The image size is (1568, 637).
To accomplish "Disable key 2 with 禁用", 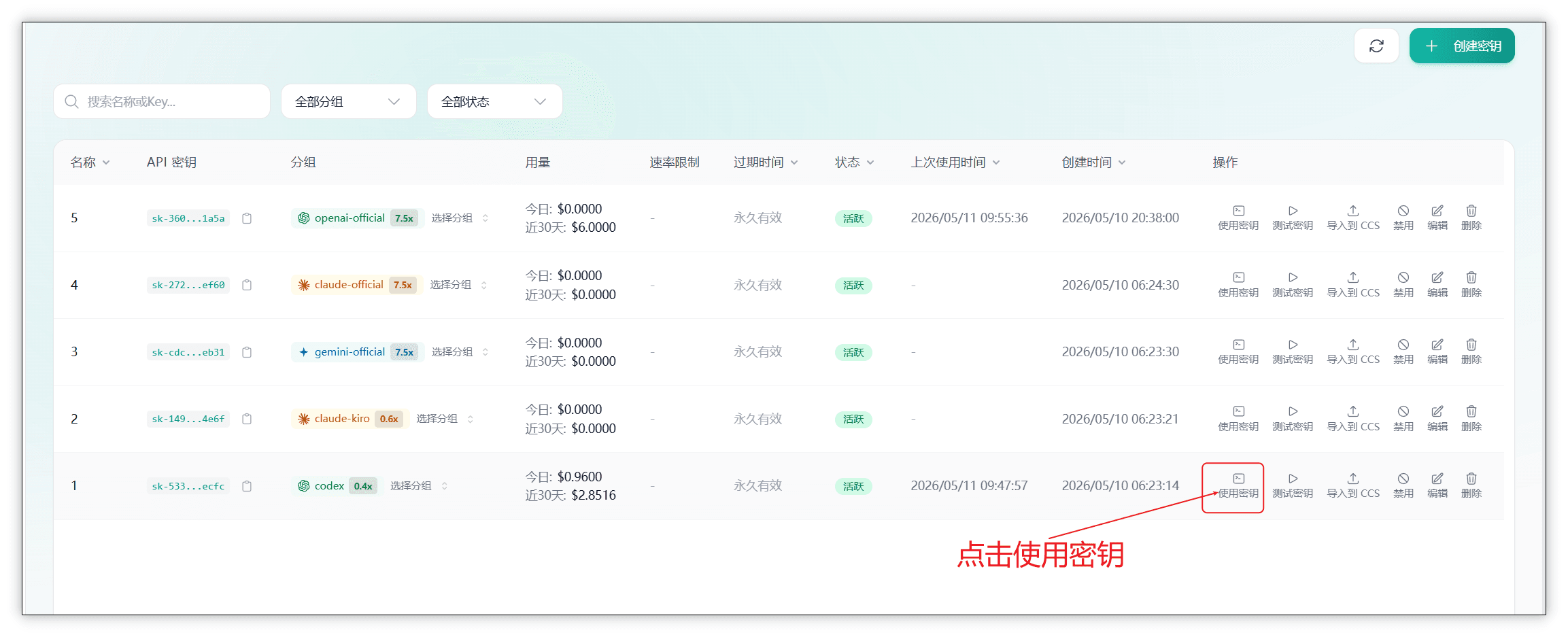I will pos(1403,419).
